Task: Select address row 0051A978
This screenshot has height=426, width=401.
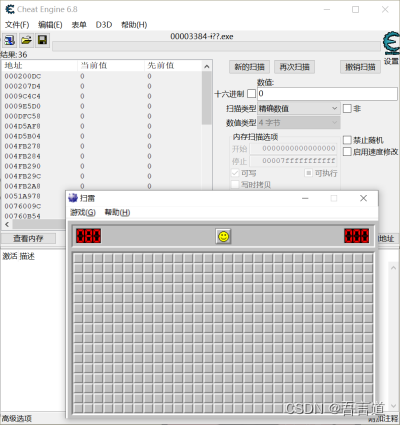Action: pyautogui.click(x=33, y=196)
